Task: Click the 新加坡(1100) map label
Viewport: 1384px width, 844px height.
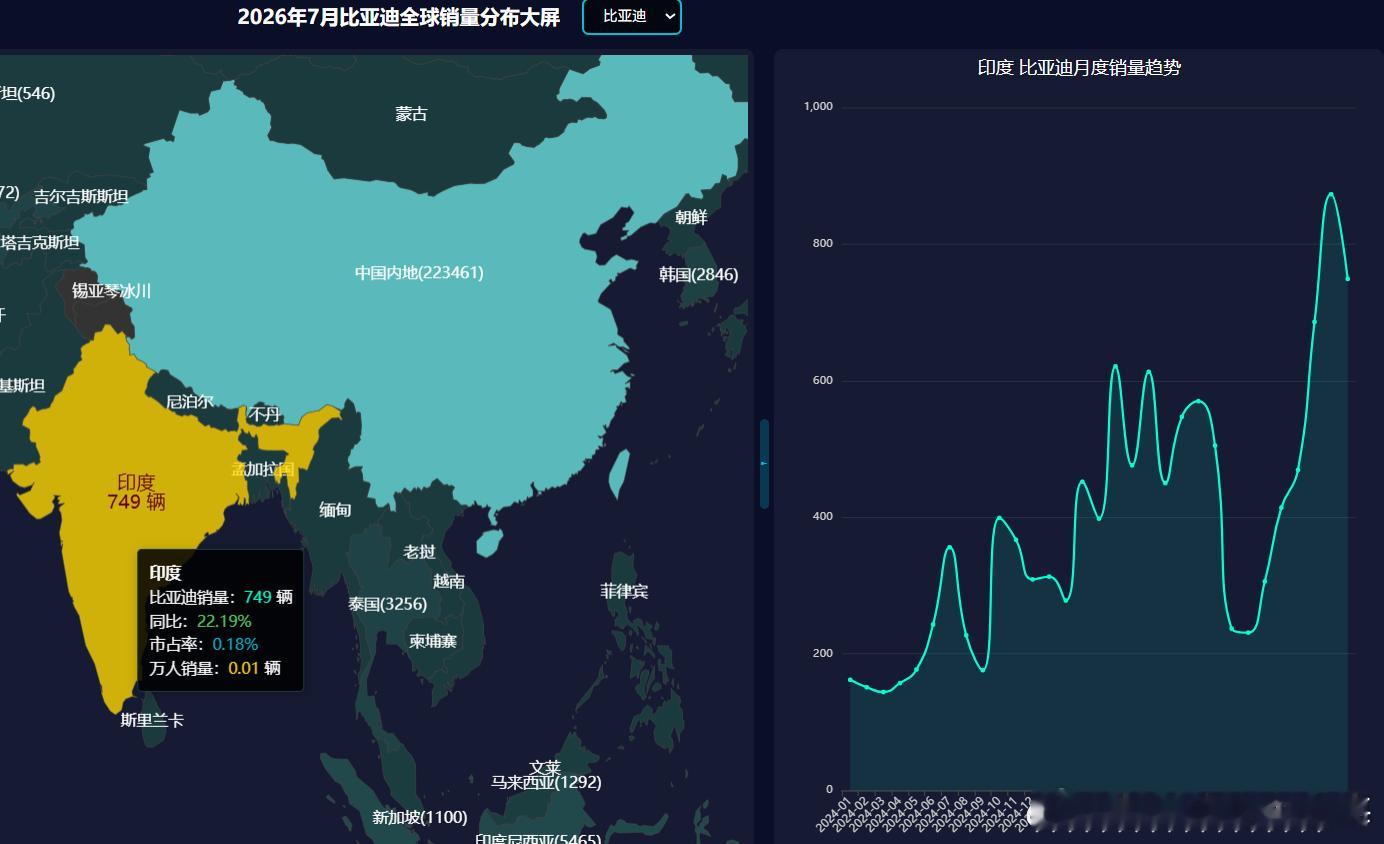Action: point(420,817)
